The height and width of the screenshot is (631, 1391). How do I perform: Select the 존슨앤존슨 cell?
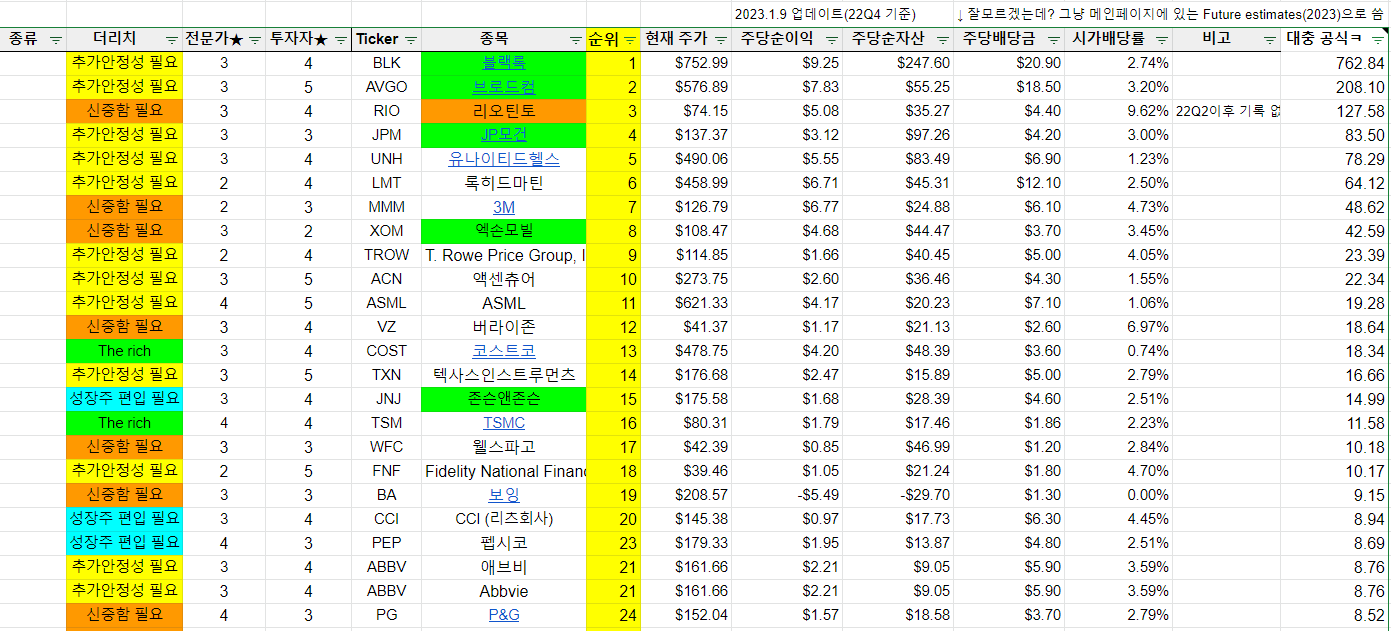pos(503,399)
